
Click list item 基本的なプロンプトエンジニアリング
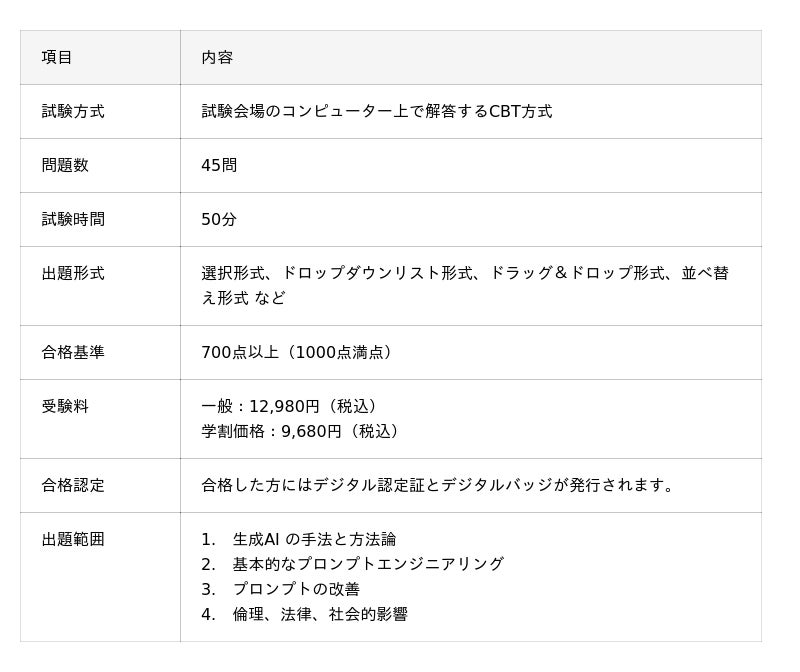coord(368,564)
